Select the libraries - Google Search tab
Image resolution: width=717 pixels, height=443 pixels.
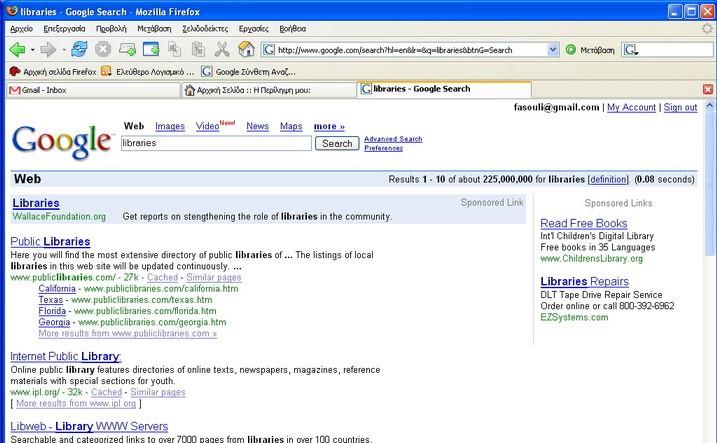(444, 89)
